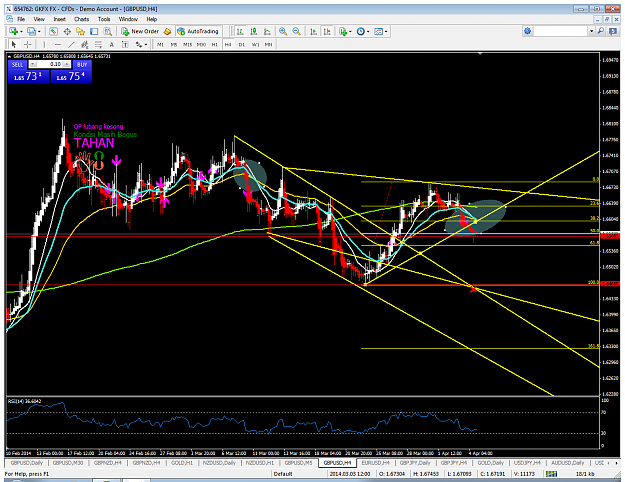Open the View menu
Screen dimensions: 625x482
(x=39, y=19)
